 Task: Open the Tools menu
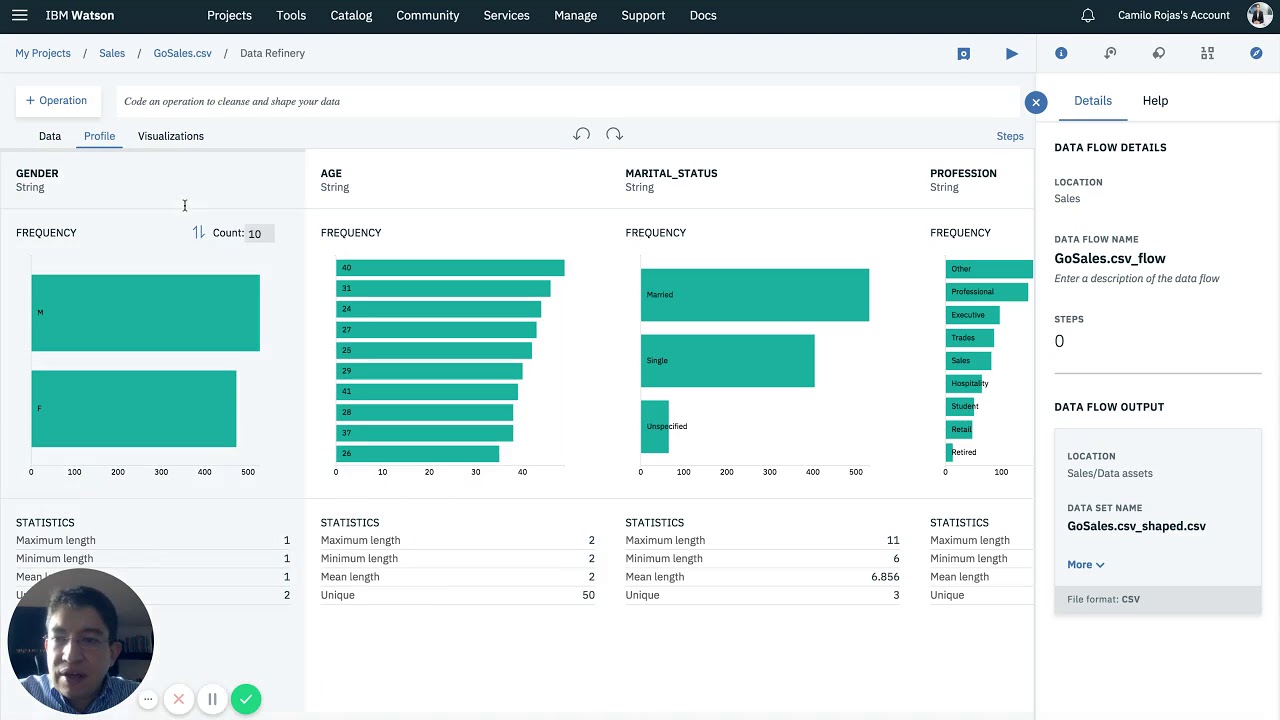click(x=291, y=15)
